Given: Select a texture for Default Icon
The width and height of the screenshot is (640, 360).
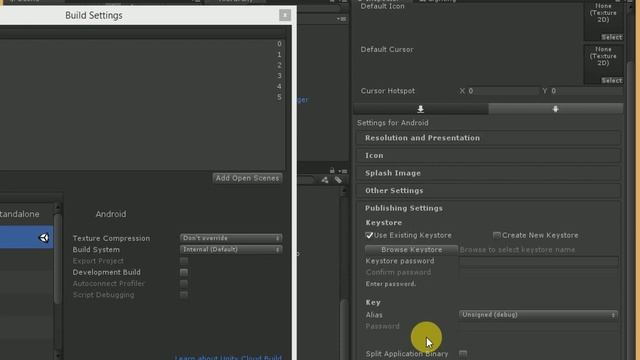Looking at the screenshot, I should 611,37.
